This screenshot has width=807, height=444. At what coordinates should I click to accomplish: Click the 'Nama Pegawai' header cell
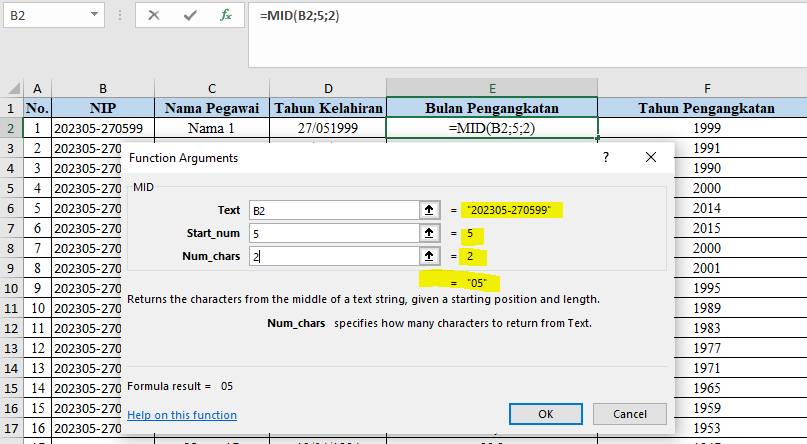coord(212,108)
